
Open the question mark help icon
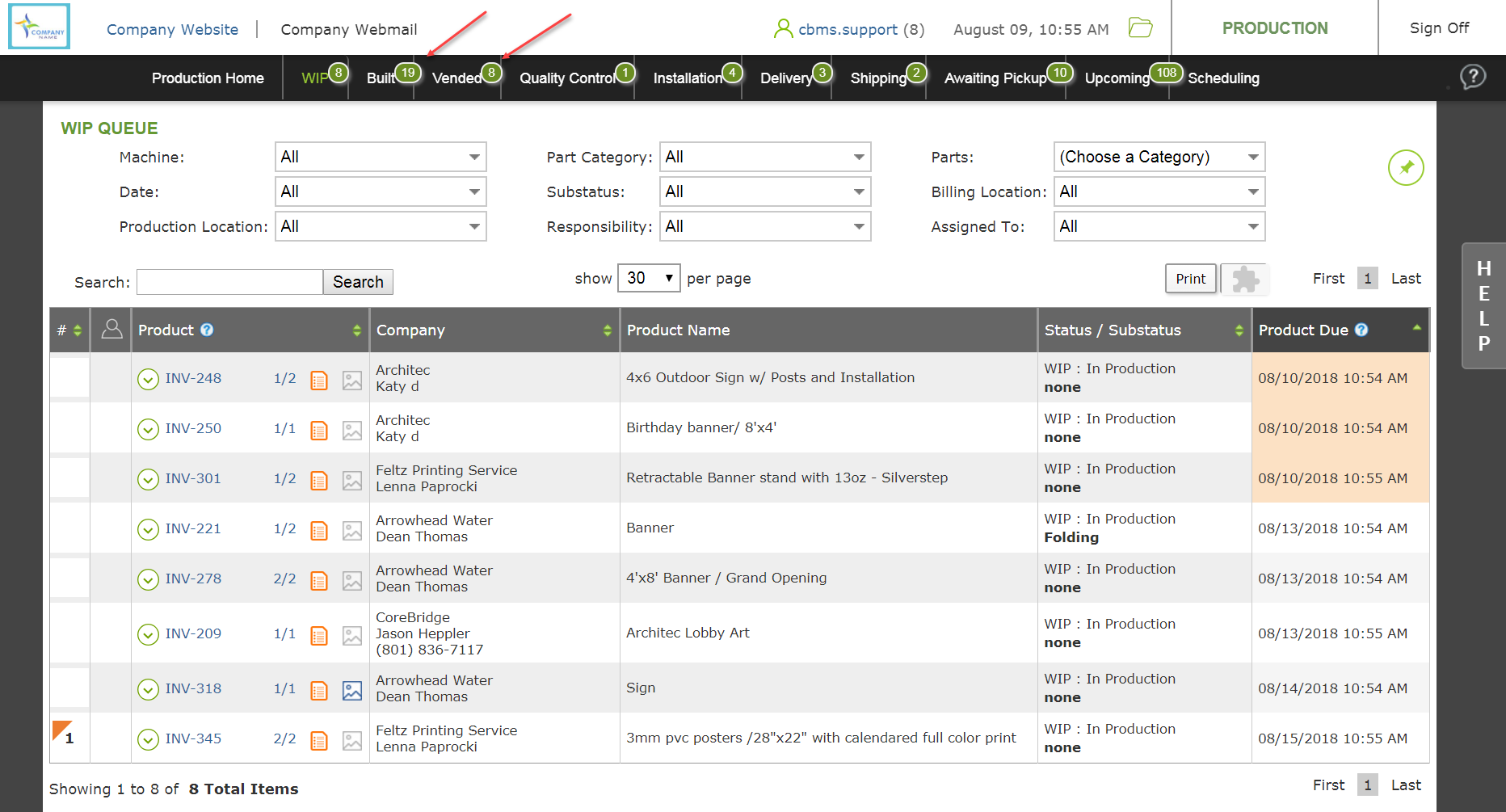click(1473, 78)
